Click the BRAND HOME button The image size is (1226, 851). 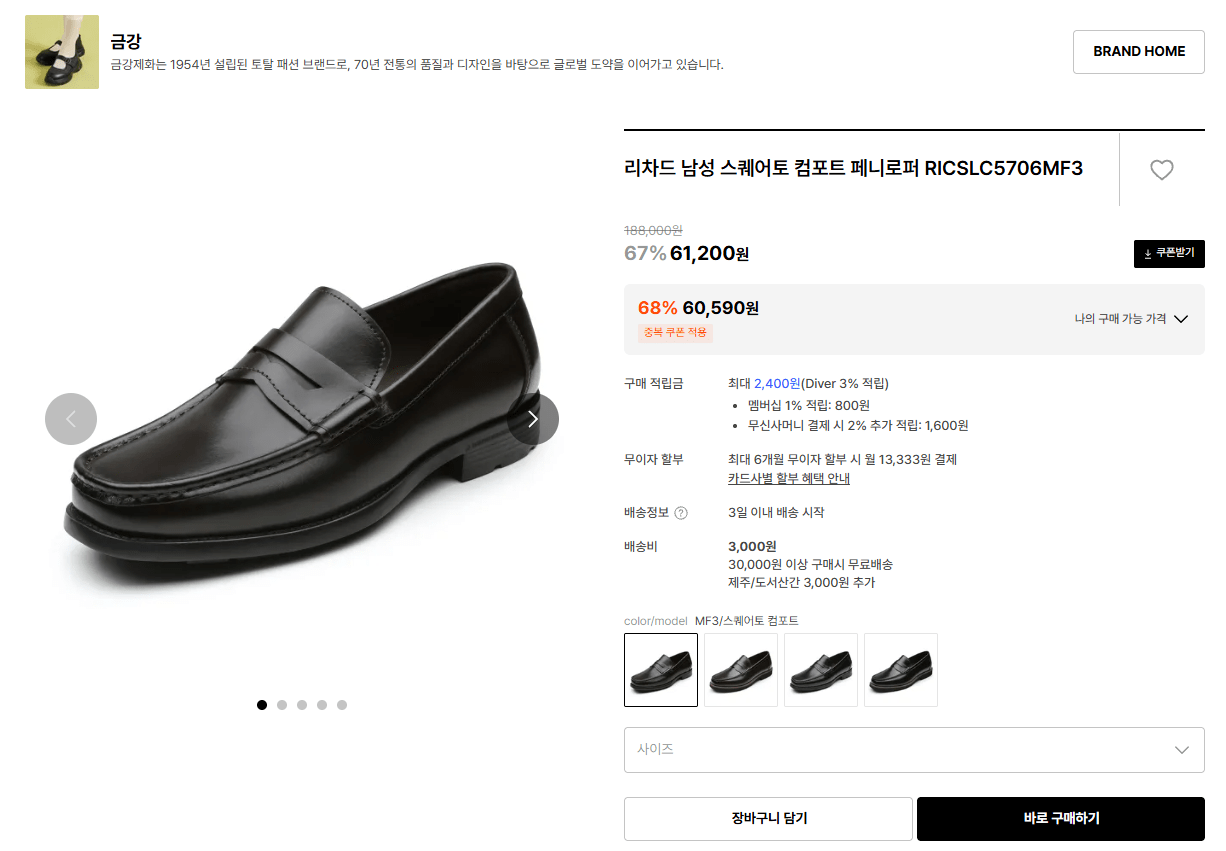click(x=1138, y=51)
